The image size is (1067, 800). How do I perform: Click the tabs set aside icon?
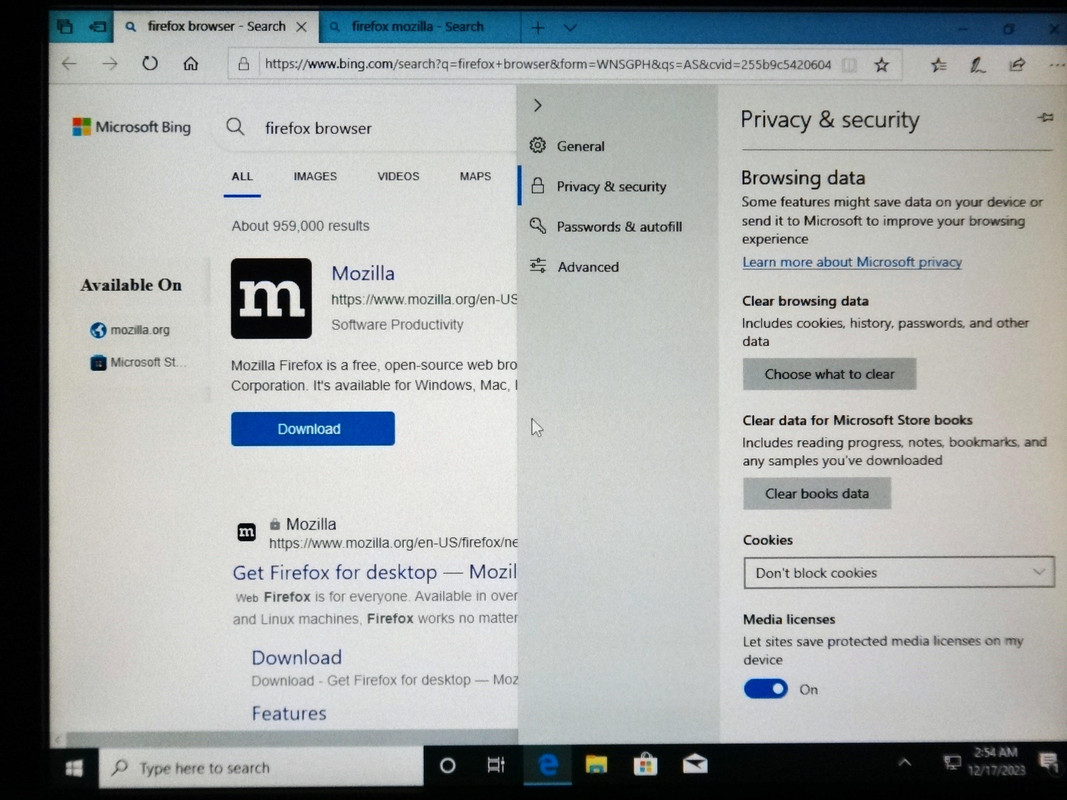point(65,27)
